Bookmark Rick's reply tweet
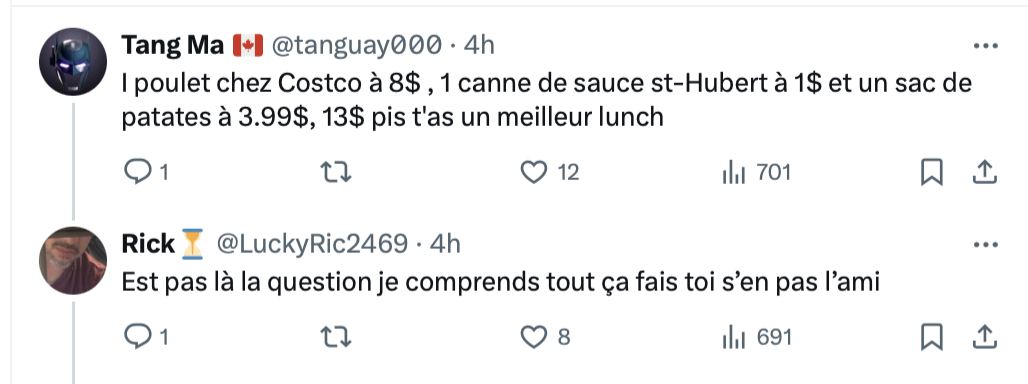The height and width of the screenshot is (384, 1028). tap(932, 337)
